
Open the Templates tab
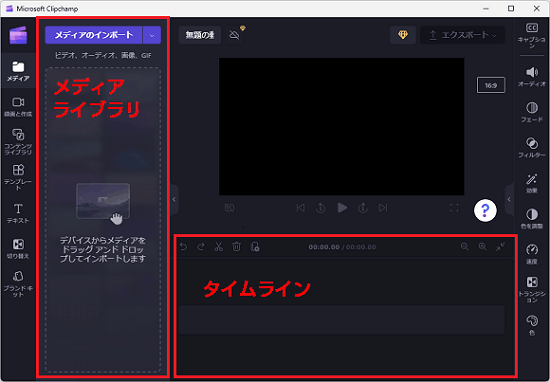click(x=18, y=177)
